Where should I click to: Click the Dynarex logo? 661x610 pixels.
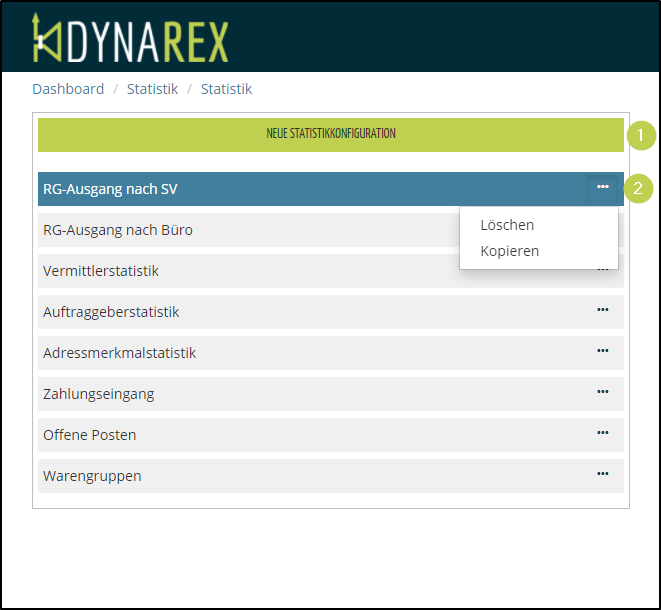point(130,38)
